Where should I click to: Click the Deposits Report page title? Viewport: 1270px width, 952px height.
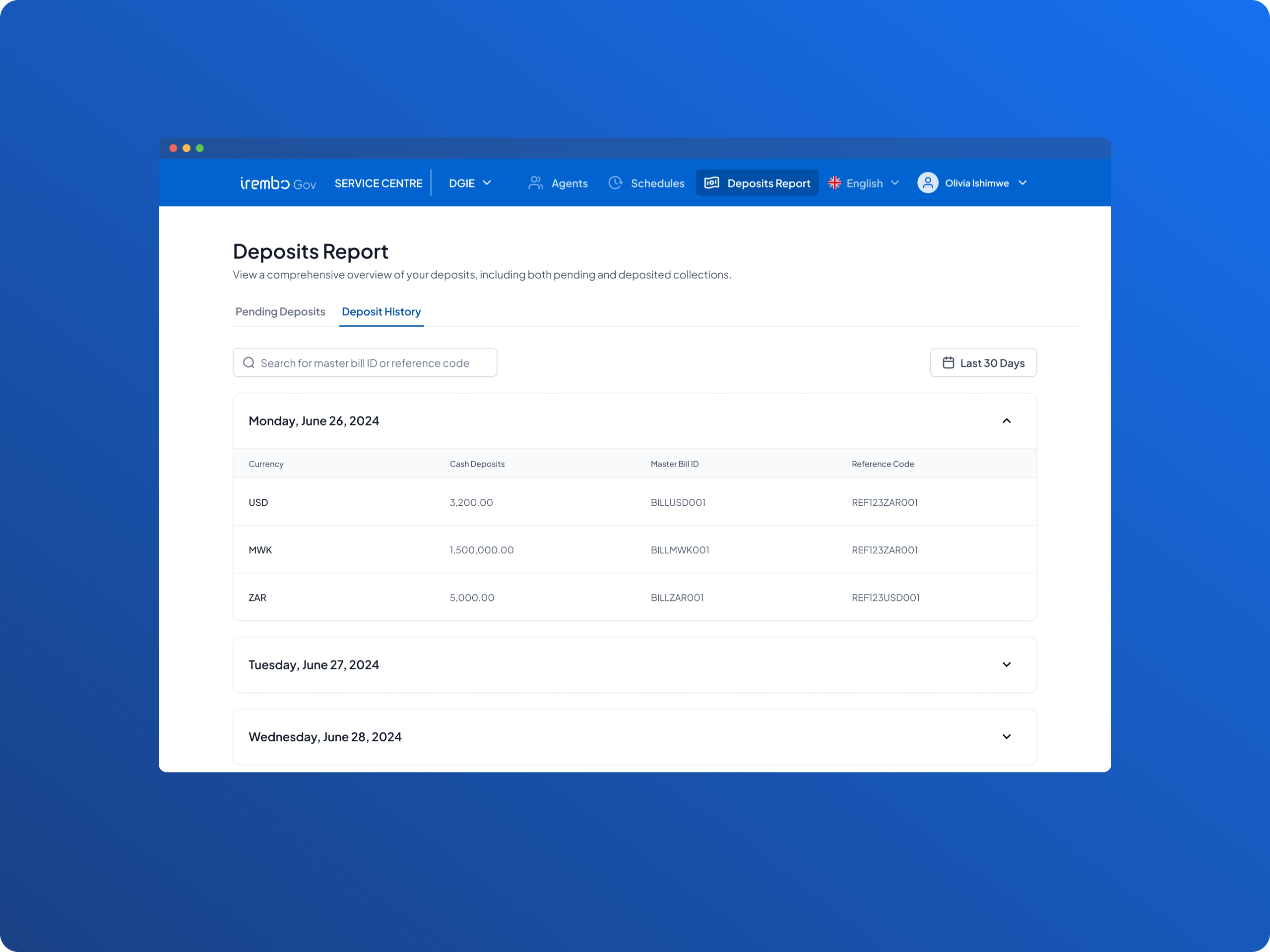coord(311,251)
